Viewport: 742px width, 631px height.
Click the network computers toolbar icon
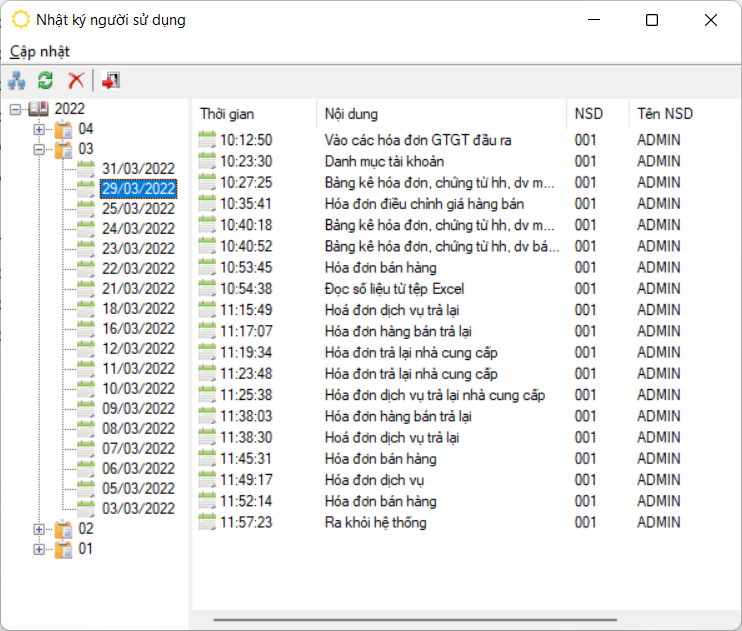(17, 81)
